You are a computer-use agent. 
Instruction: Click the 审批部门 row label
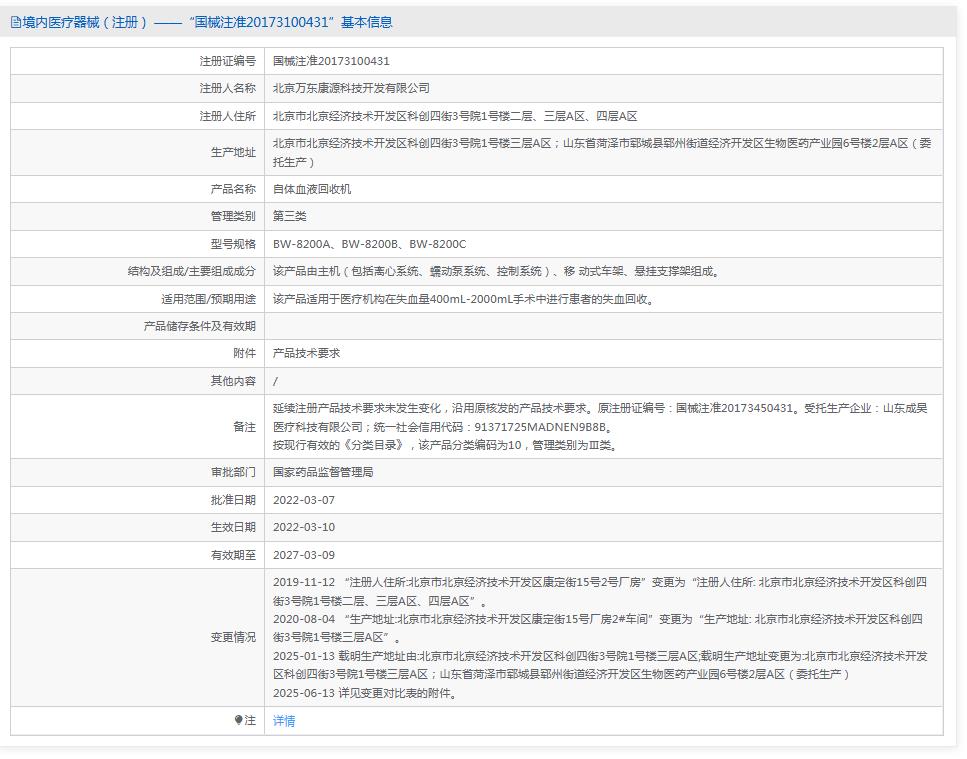point(233,472)
